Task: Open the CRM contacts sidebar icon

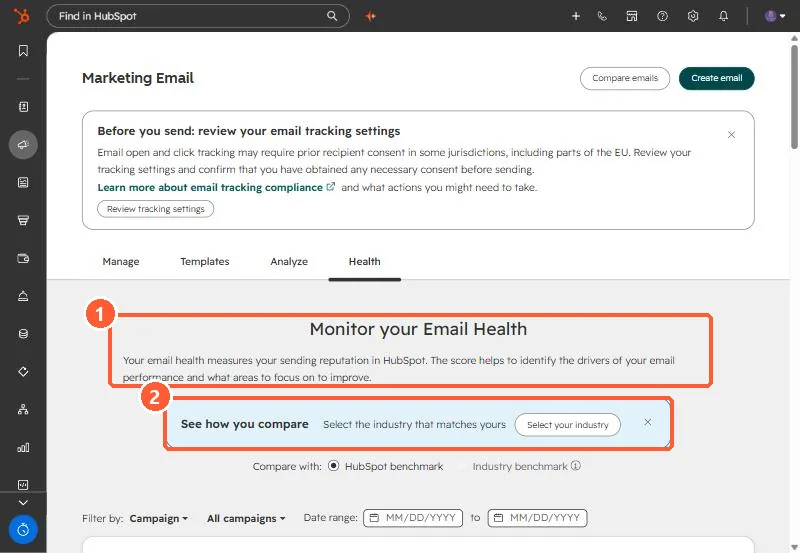Action: click(x=23, y=107)
